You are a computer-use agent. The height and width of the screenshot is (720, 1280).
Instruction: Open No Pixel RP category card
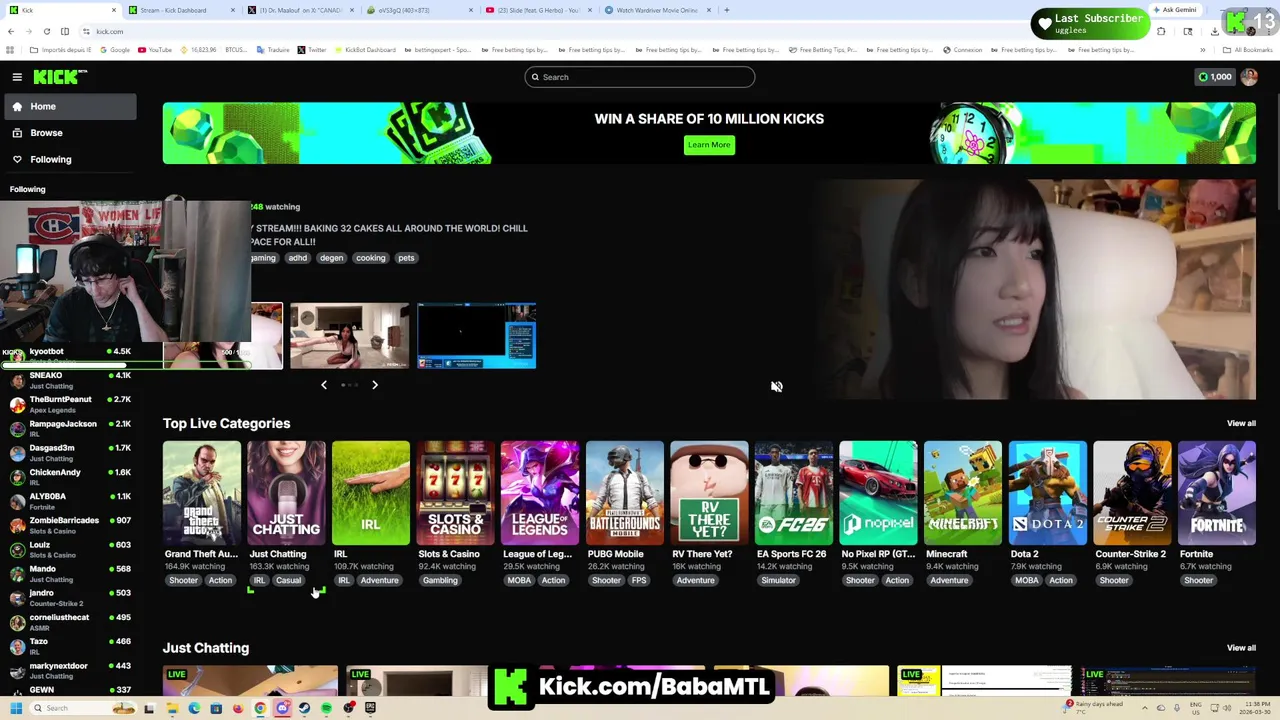pos(878,493)
